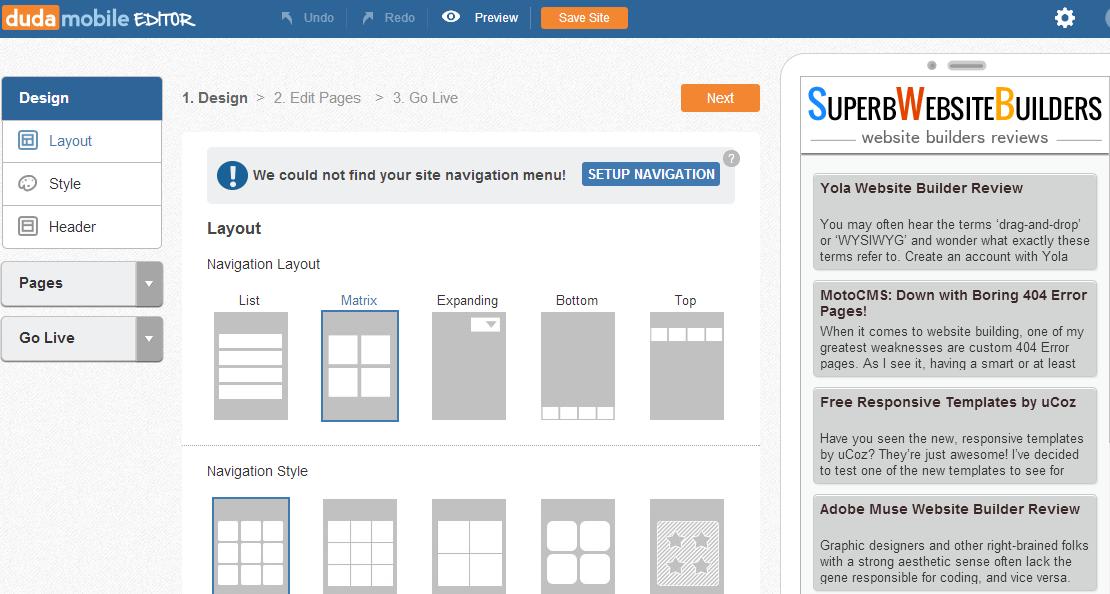Go to step 3. Go Live breadcrumb
Screen dimensions: 1110x594
(x=425, y=98)
